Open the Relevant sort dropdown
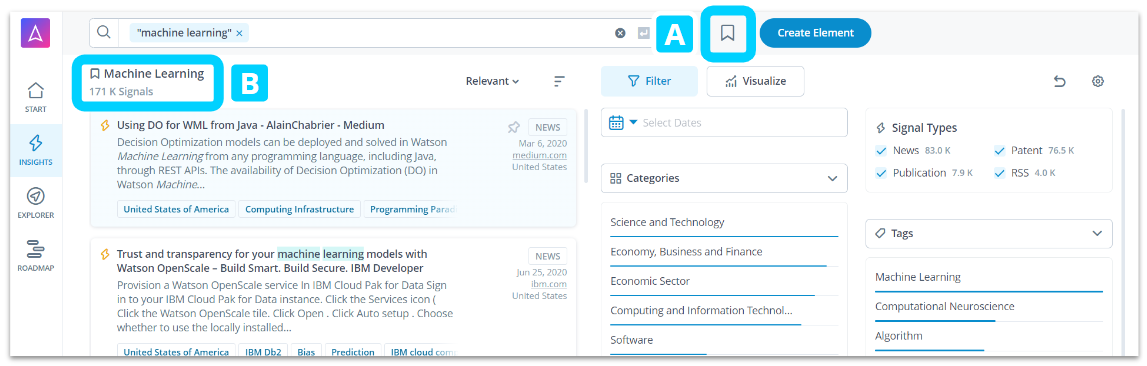Image resolution: width=1147 pixels, height=366 pixels. click(x=492, y=81)
